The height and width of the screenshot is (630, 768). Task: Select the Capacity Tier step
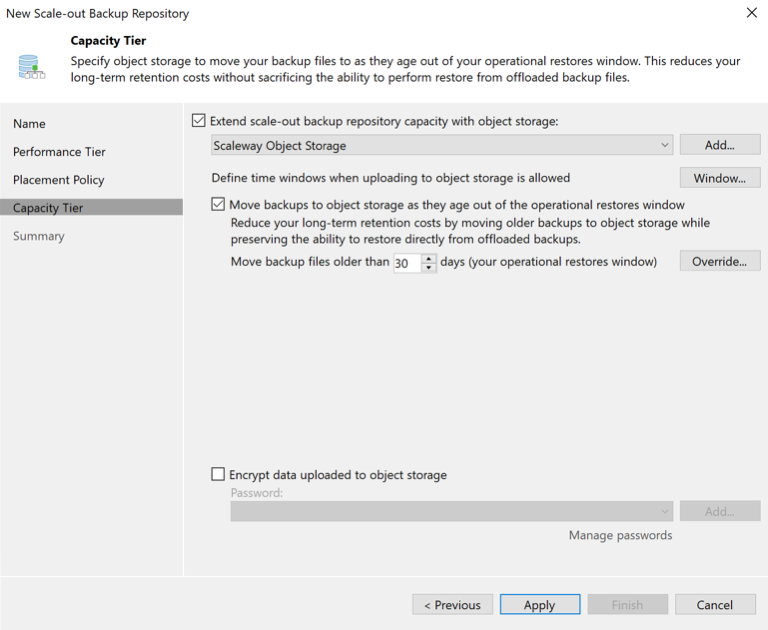[48, 208]
